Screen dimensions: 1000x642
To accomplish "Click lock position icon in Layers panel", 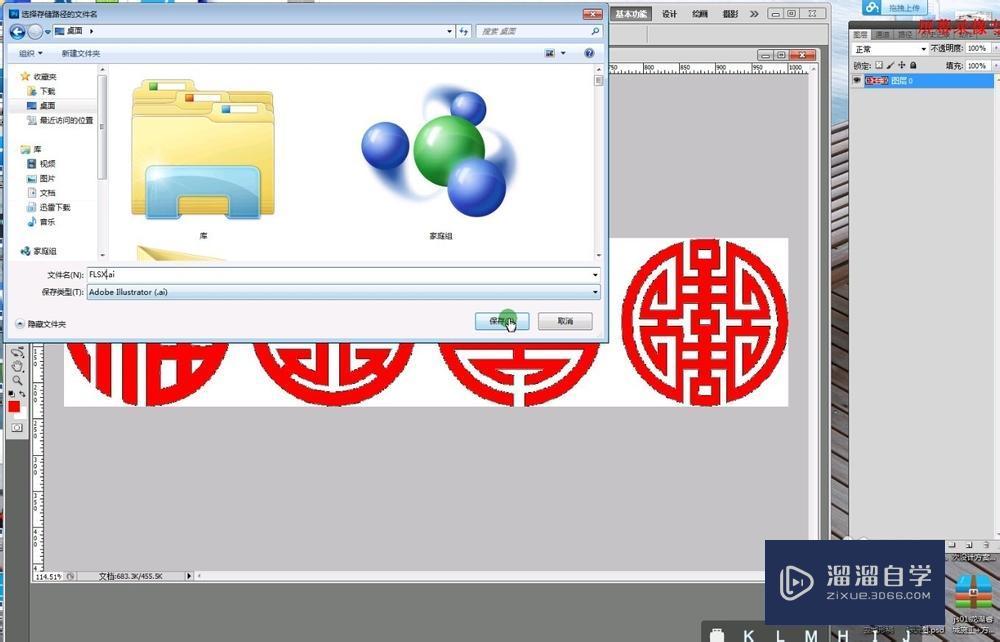I will click(902, 65).
